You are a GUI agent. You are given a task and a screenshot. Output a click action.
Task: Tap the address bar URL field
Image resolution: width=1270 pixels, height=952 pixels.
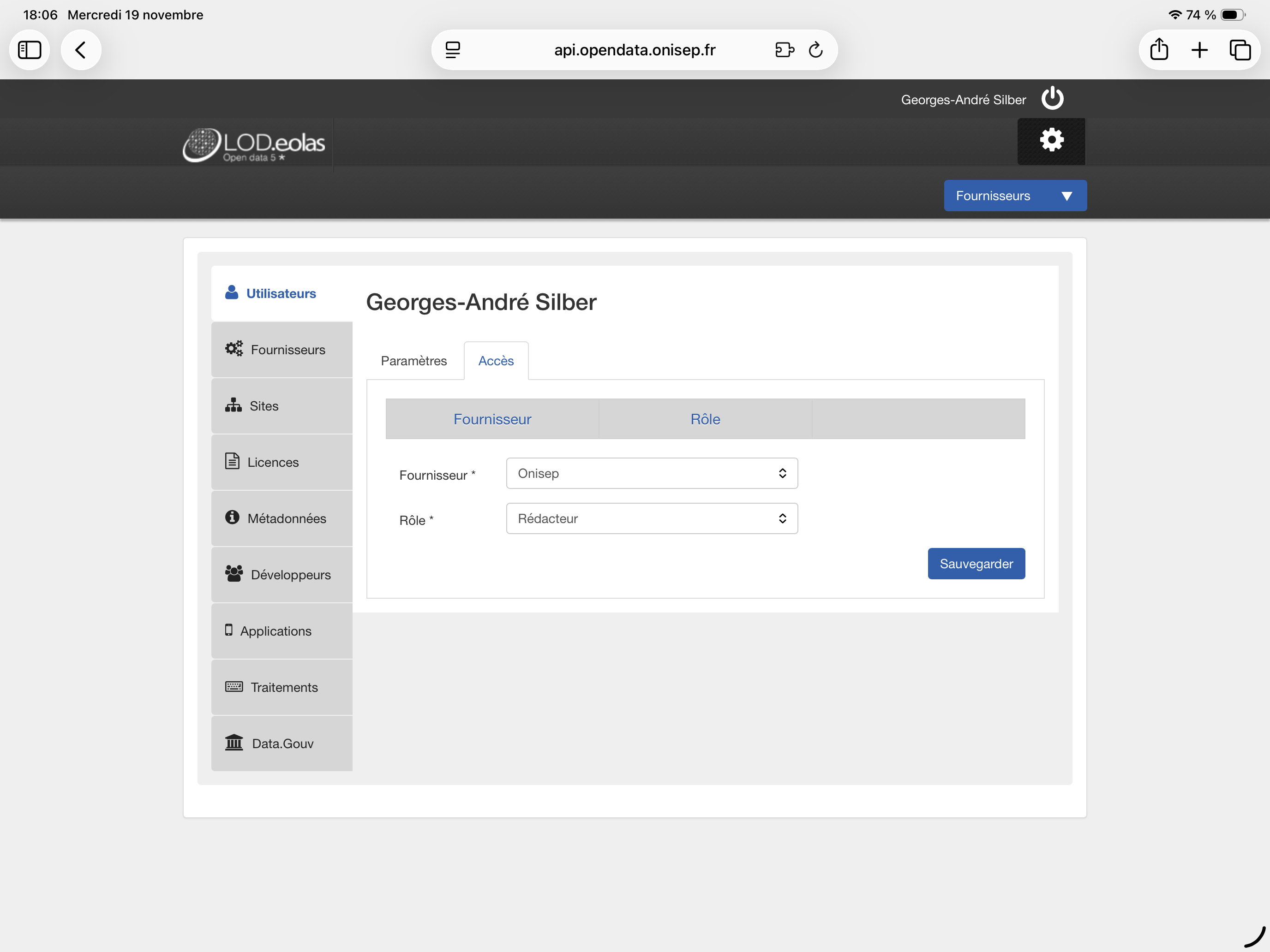click(634, 50)
